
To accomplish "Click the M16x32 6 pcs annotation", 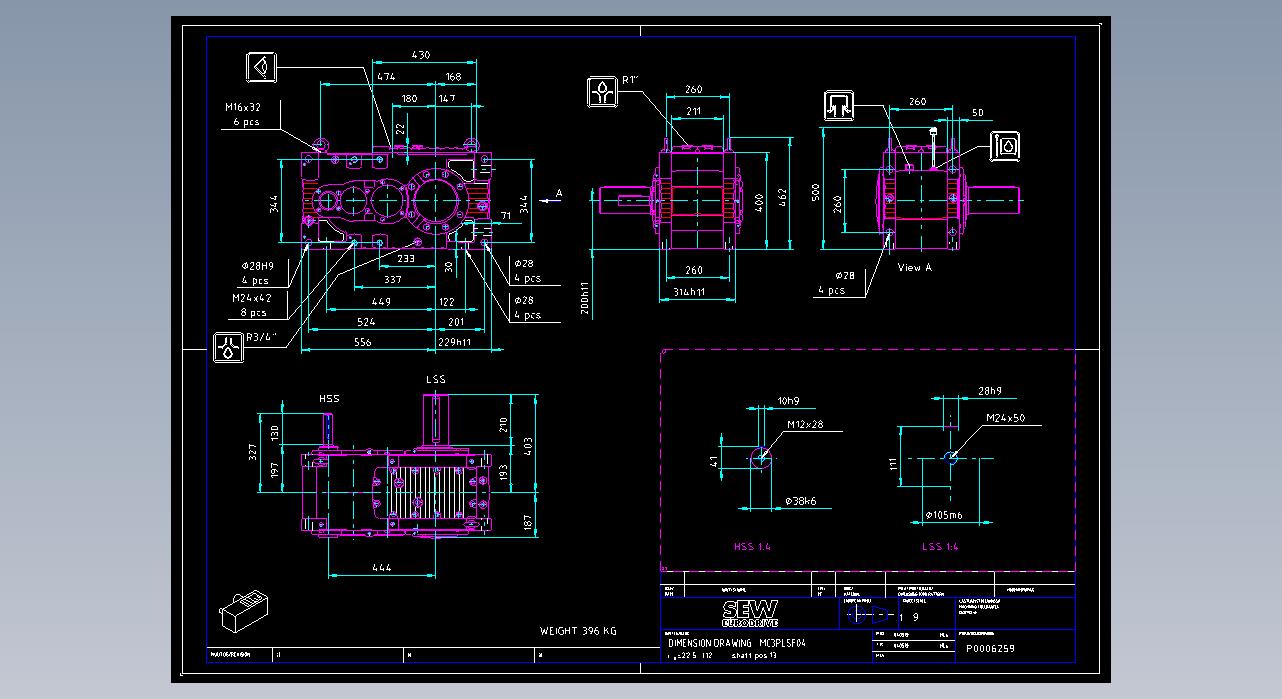I will pos(242,114).
